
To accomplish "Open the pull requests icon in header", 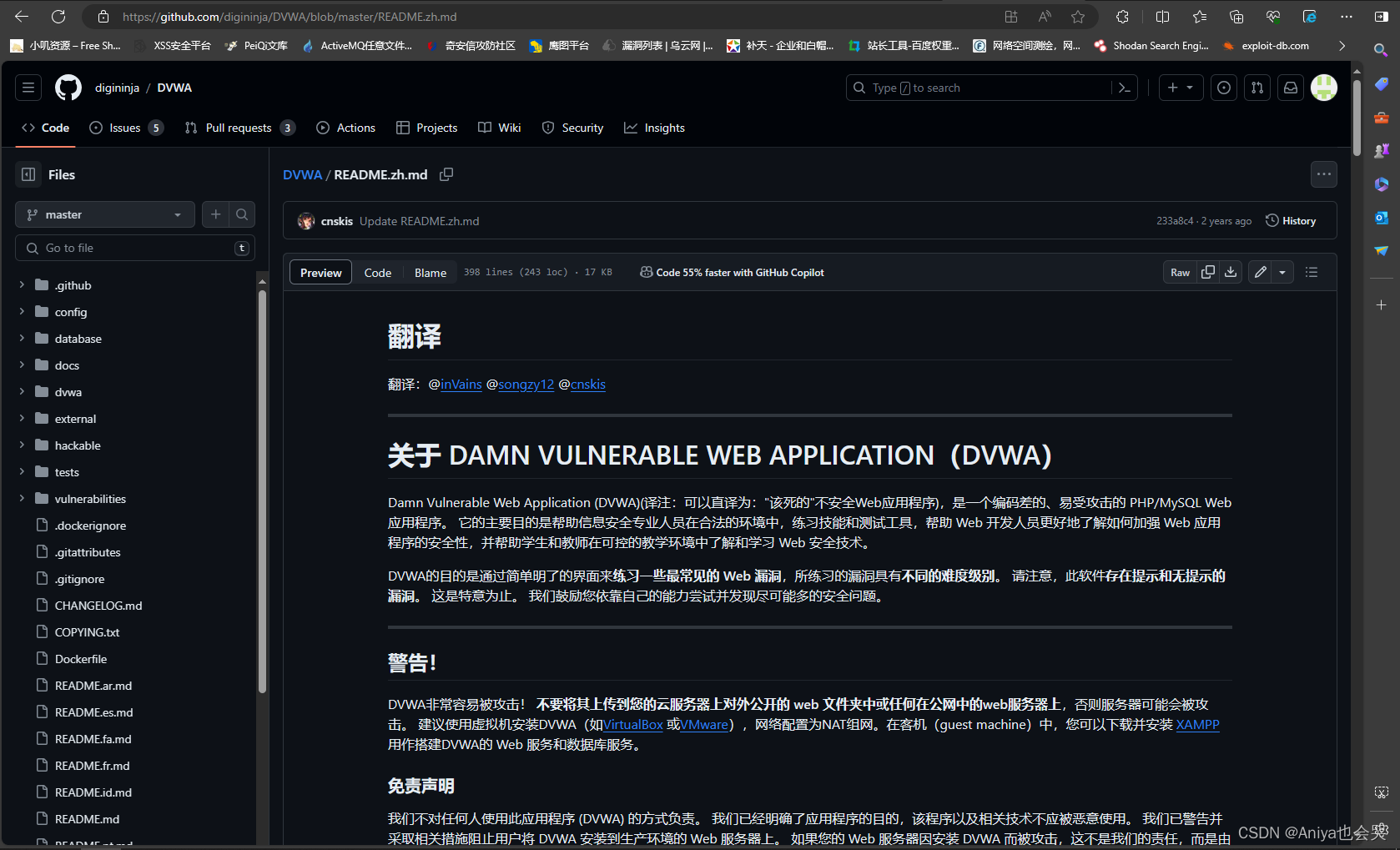I will tap(1257, 88).
